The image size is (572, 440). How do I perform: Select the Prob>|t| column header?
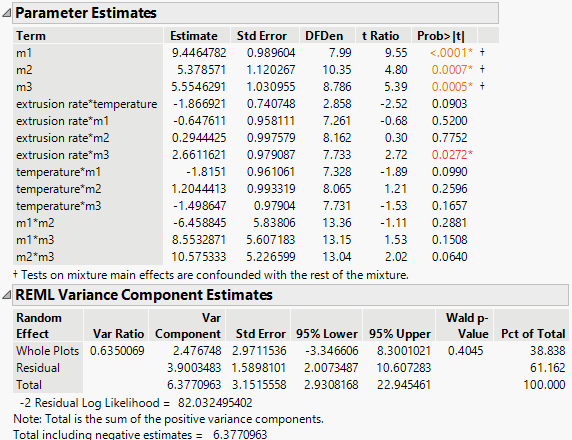pos(441,36)
